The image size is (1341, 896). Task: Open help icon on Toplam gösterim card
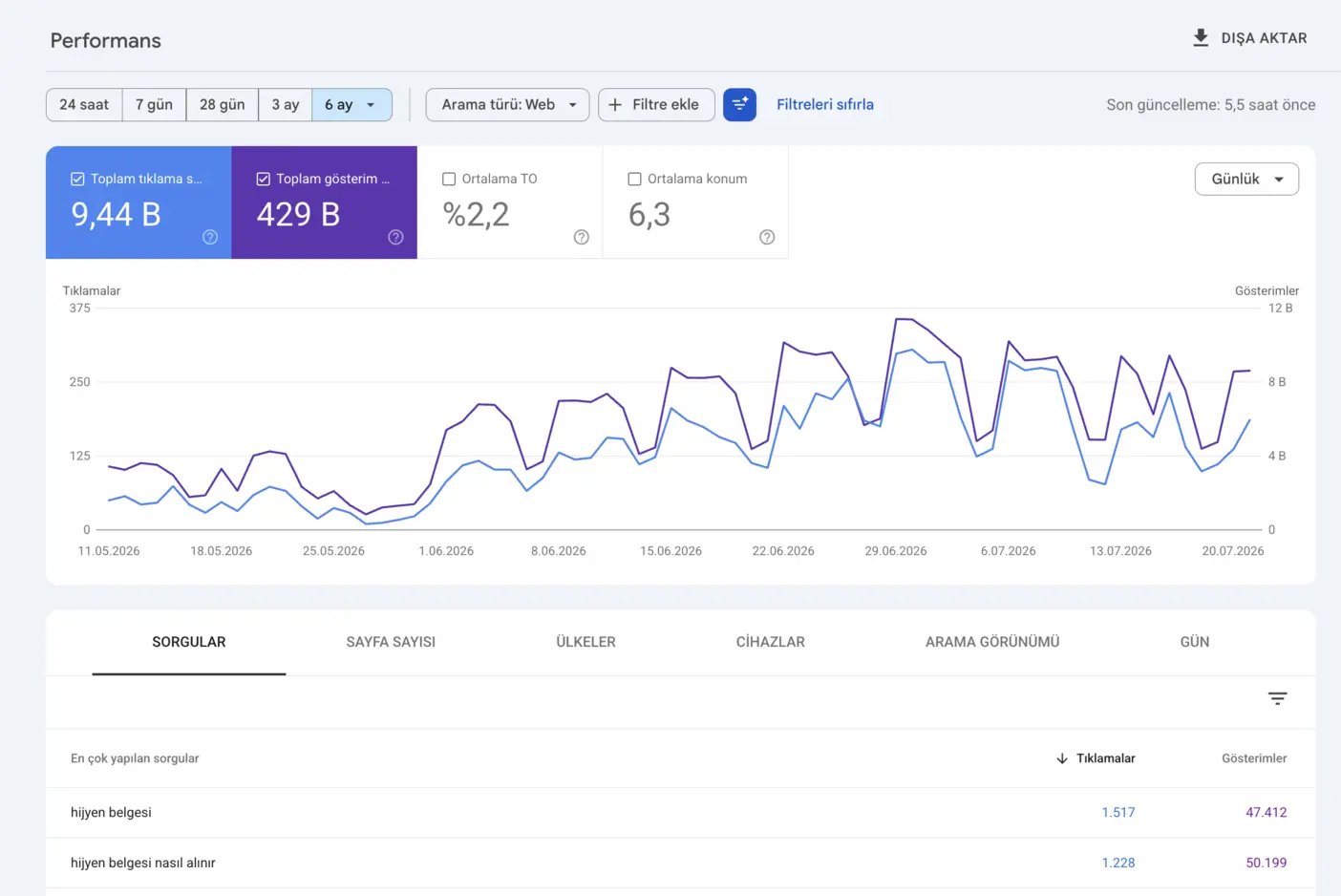click(x=395, y=237)
